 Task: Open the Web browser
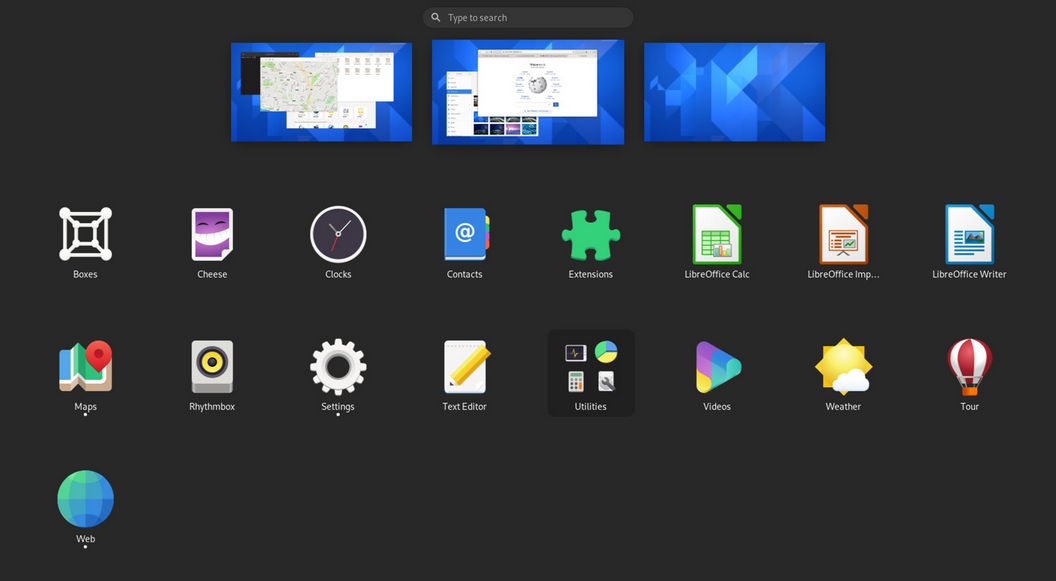coord(85,499)
